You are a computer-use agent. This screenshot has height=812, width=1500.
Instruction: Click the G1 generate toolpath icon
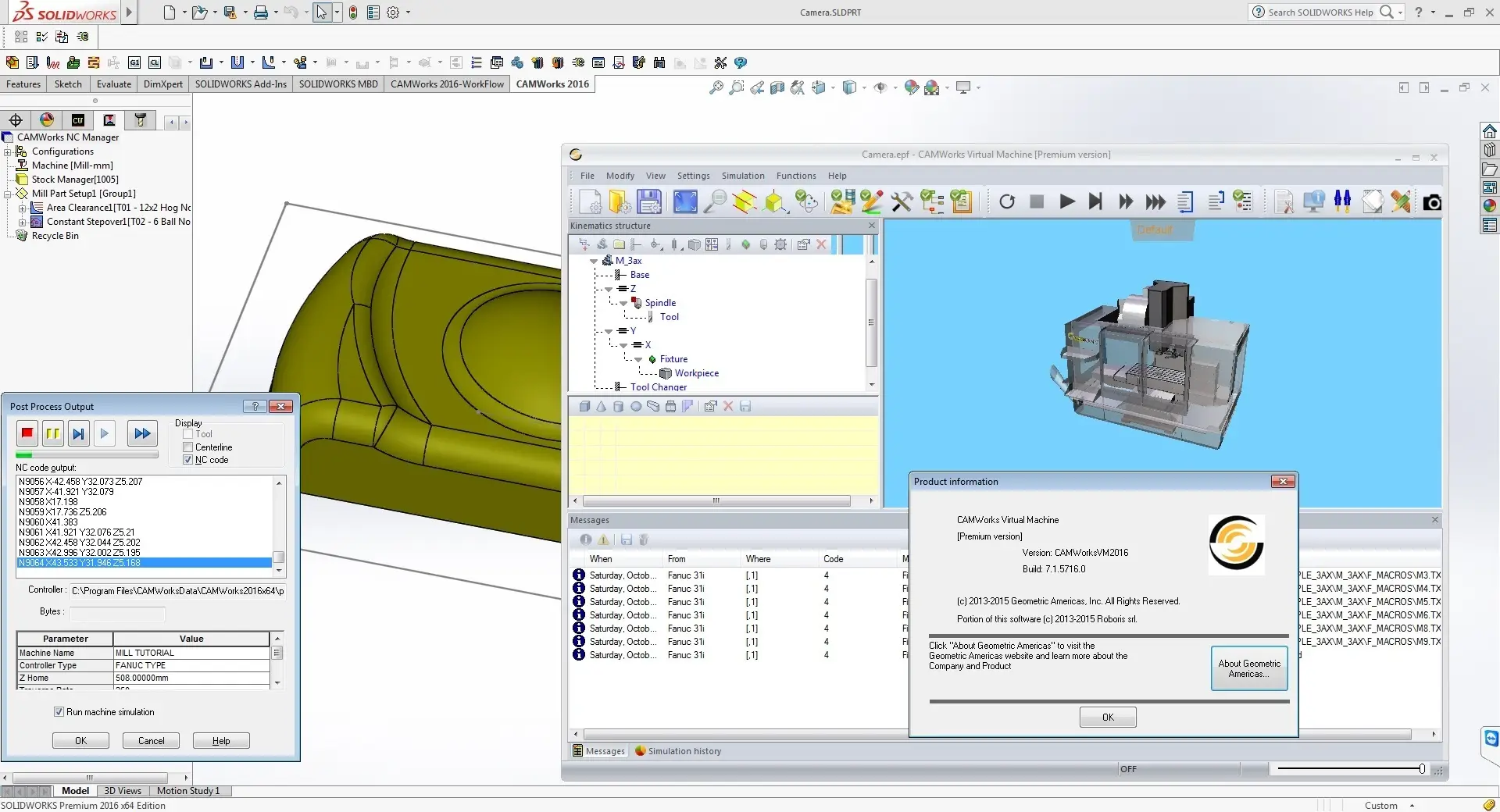(134, 62)
